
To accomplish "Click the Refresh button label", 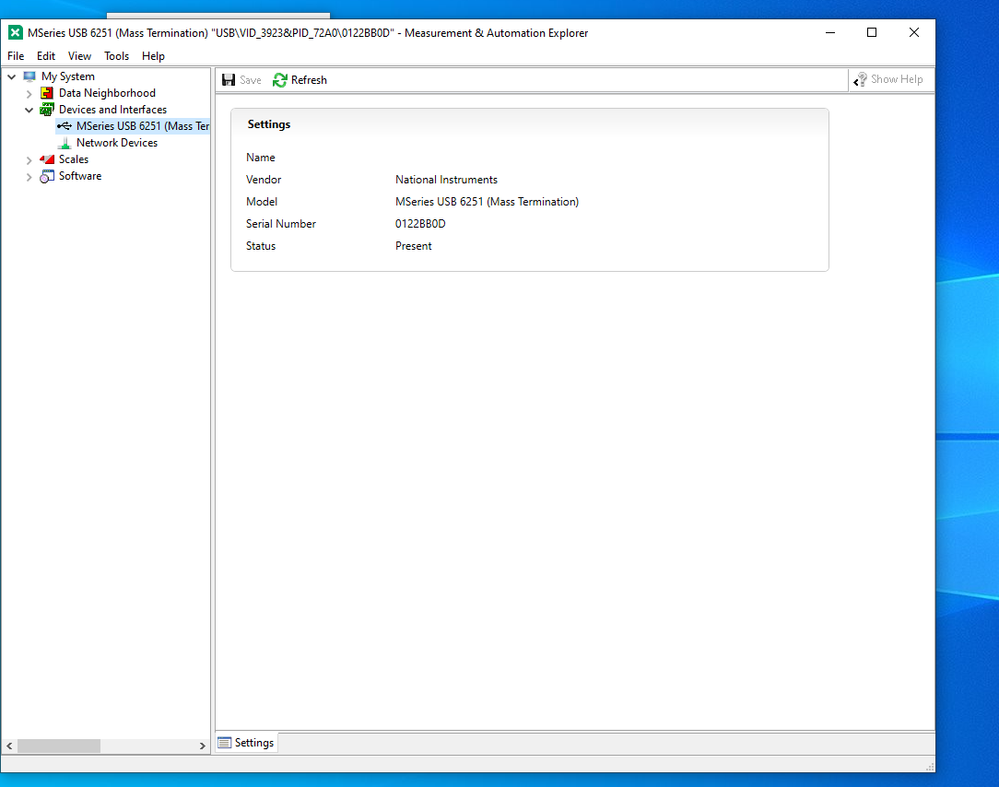I will pos(309,80).
